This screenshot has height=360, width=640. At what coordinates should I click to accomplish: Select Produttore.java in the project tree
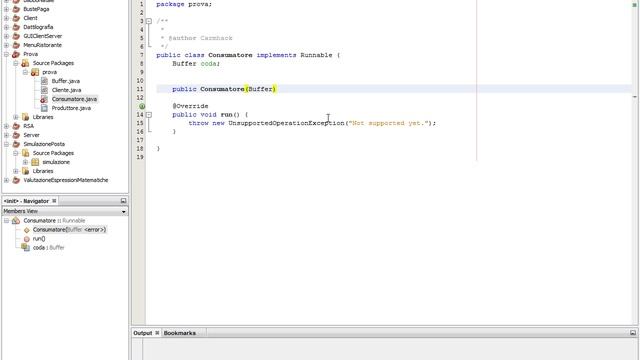click(x=71, y=108)
